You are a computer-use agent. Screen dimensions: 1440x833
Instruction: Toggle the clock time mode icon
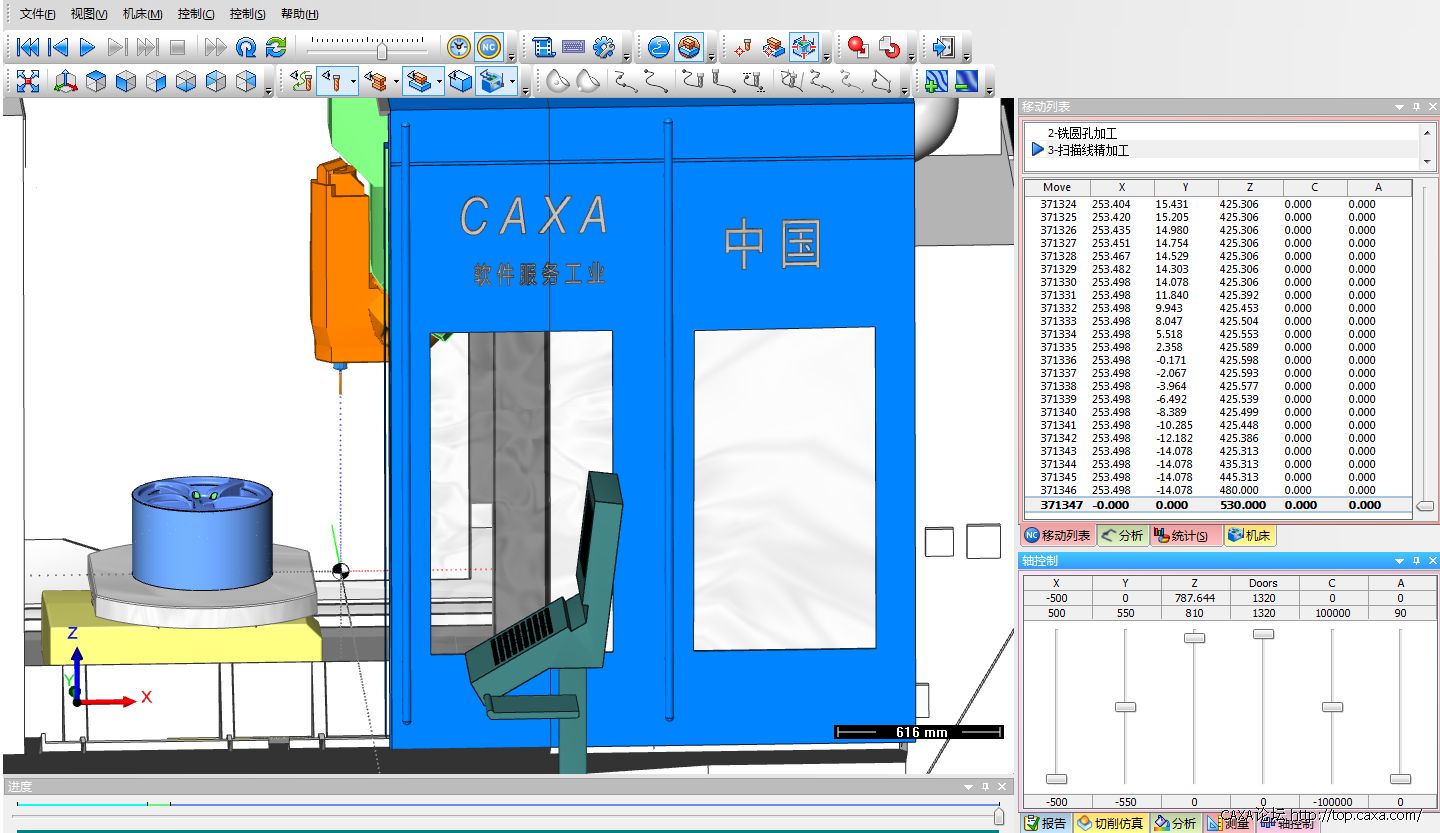[x=458, y=46]
